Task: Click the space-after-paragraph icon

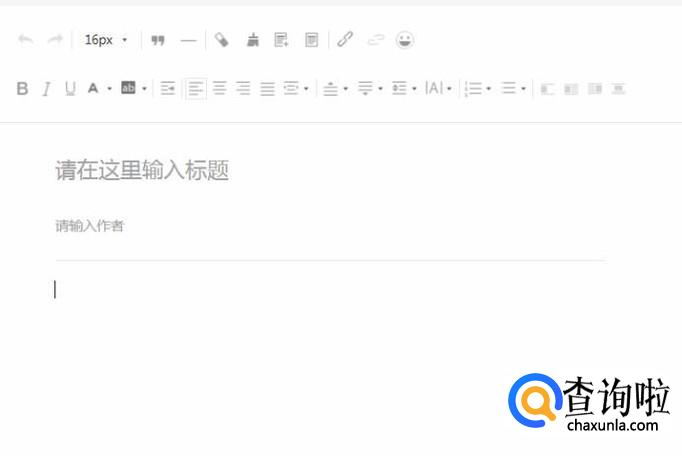Action: [x=365, y=88]
